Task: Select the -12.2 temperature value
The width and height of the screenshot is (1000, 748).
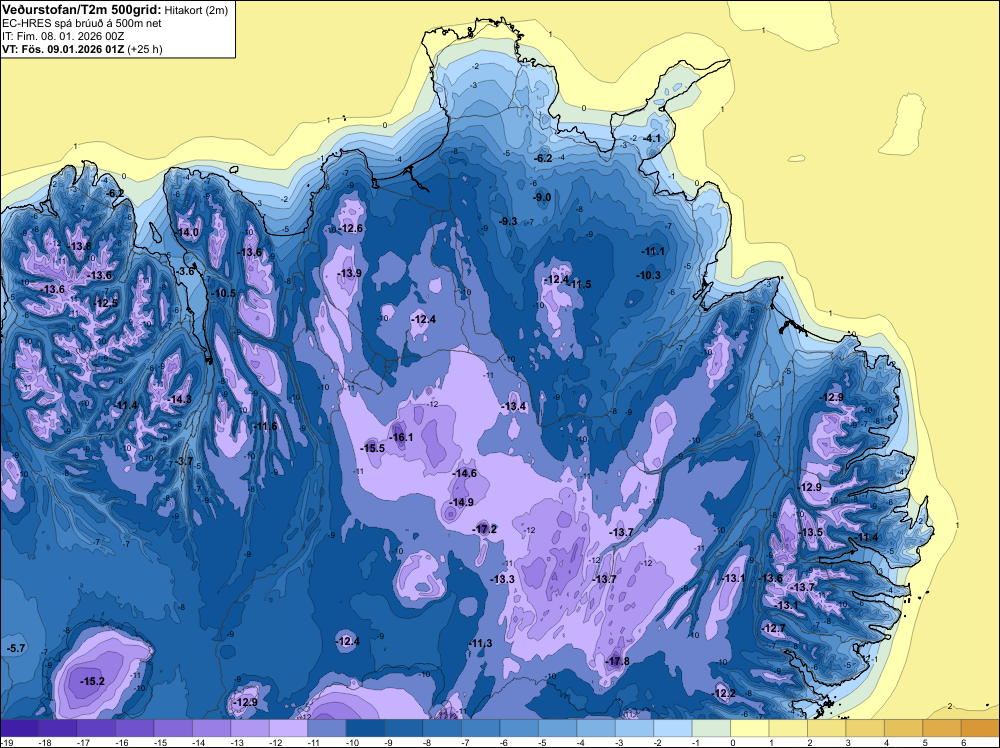Action: [724, 693]
